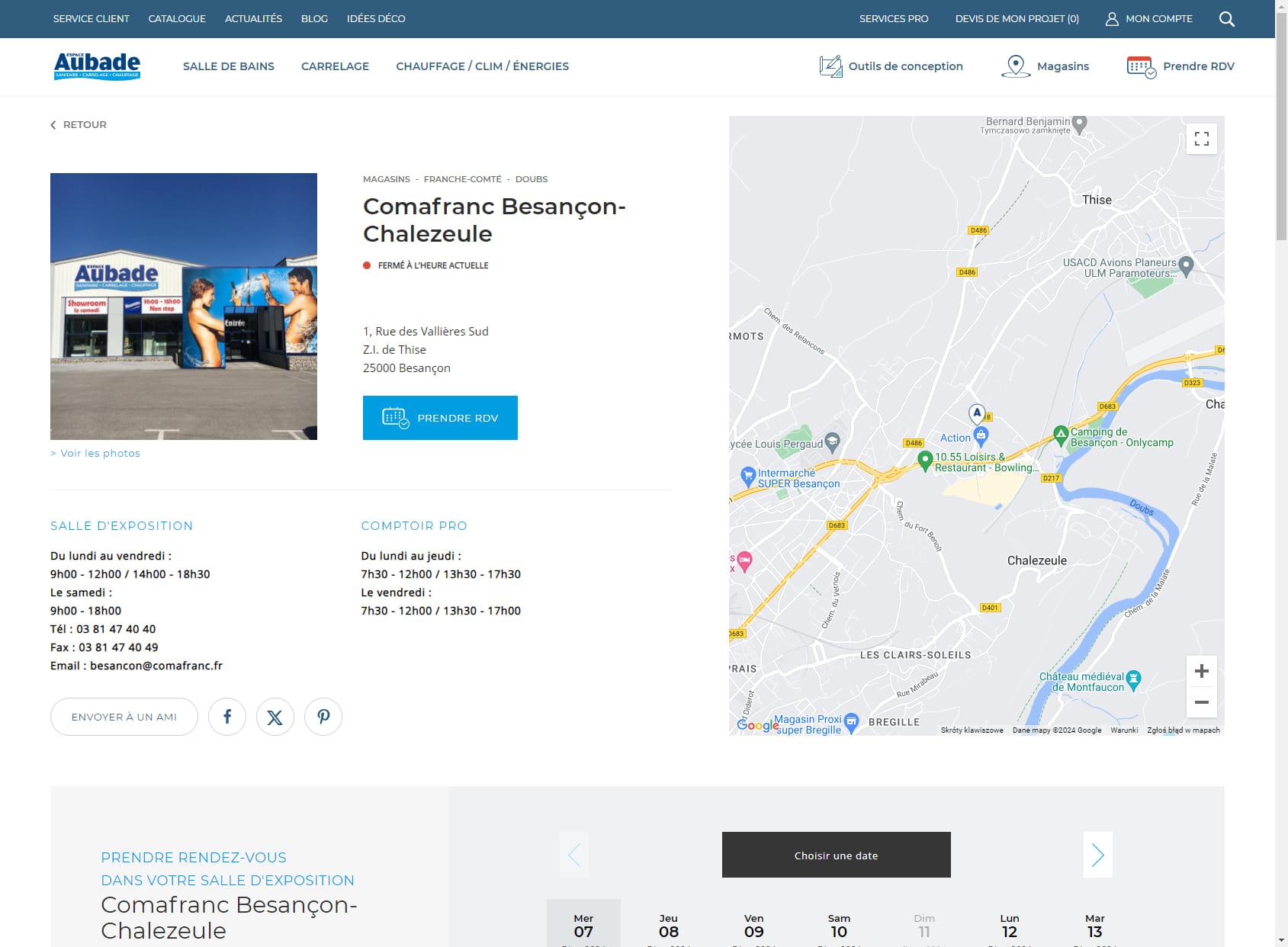The height and width of the screenshot is (947, 1288).
Task: Click the blue PRENDRE RDV button
Action: pos(440,418)
